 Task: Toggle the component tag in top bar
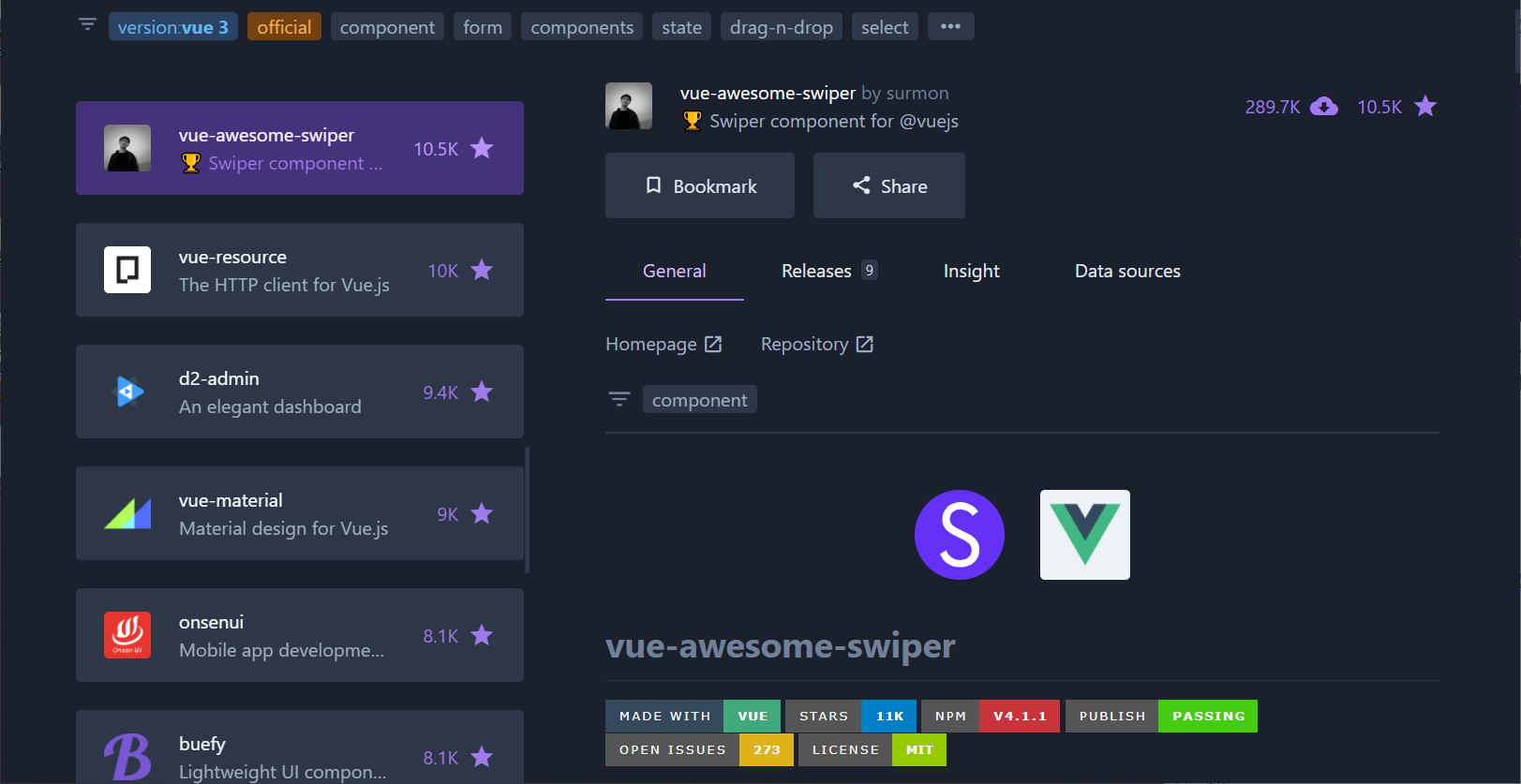387,27
